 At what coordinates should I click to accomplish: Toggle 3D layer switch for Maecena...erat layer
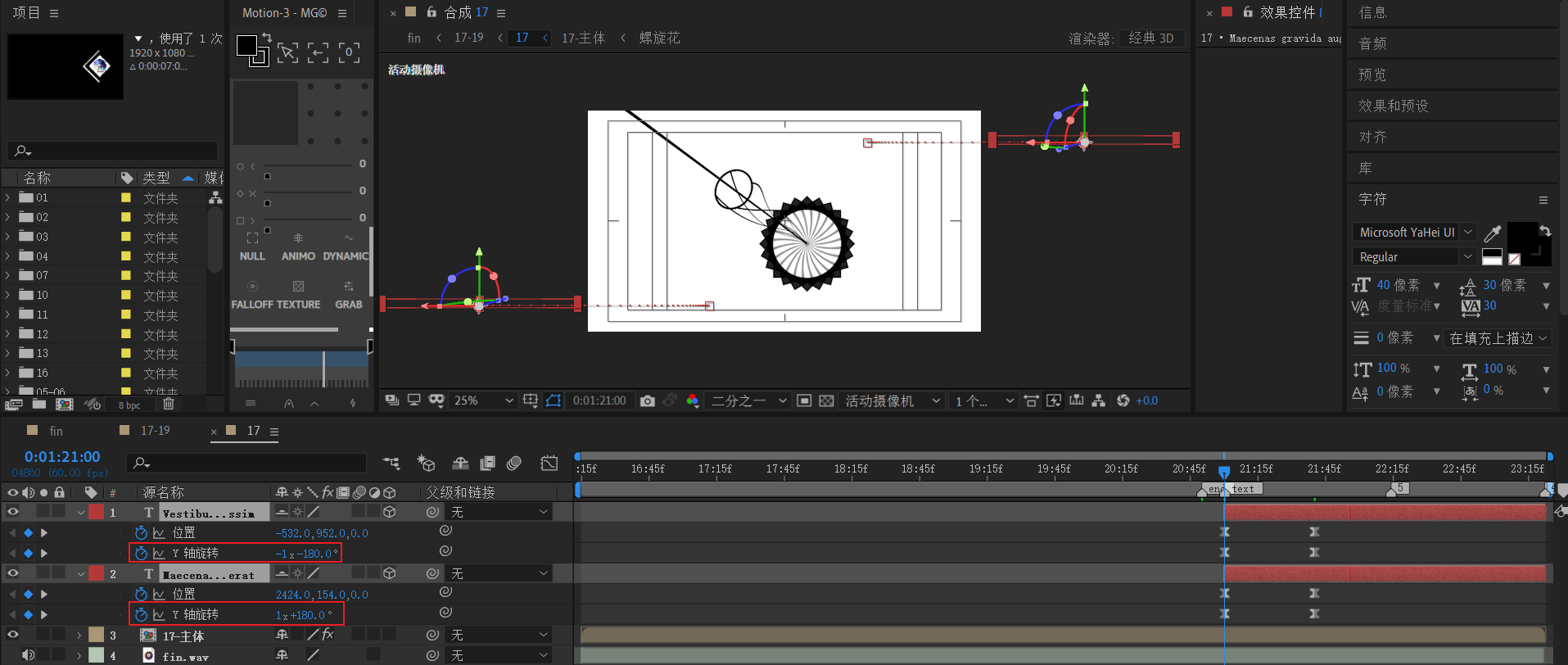pyautogui.click(x=390, y=573)
